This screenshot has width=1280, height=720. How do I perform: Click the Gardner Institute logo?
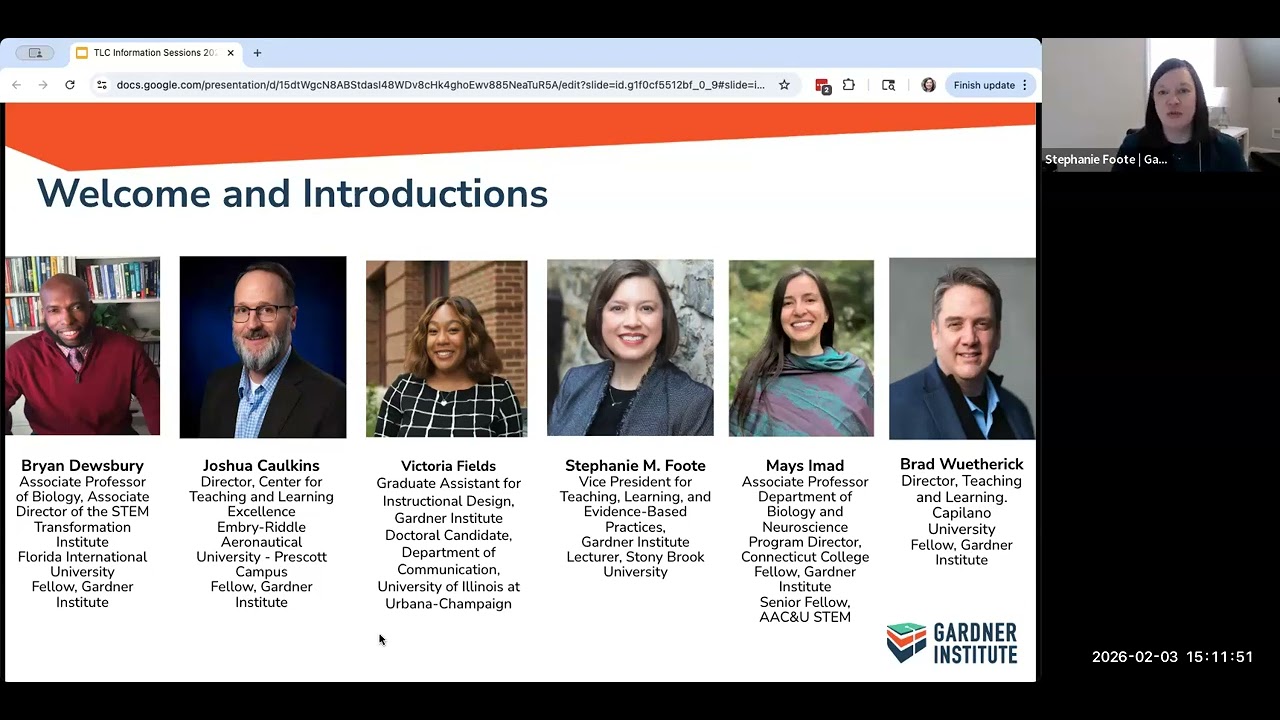click(952, 643)
